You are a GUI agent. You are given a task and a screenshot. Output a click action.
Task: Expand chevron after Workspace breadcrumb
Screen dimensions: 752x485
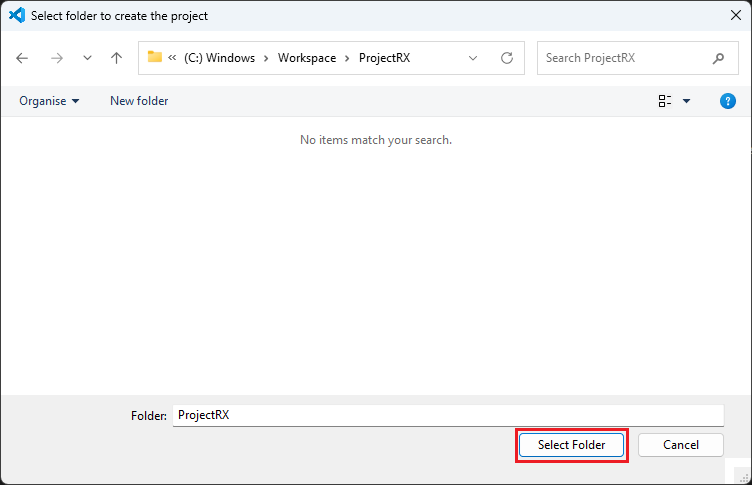[x=347, y=59]
